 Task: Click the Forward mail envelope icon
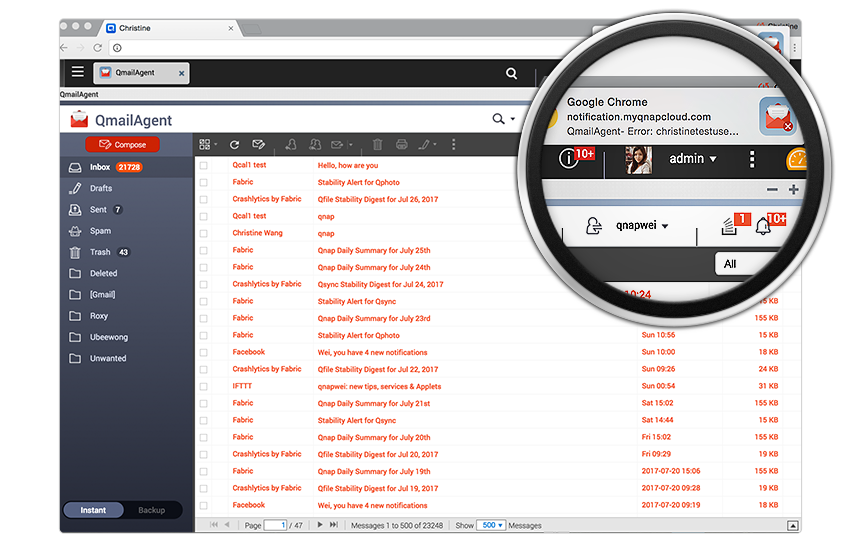(x=337, y=145)
